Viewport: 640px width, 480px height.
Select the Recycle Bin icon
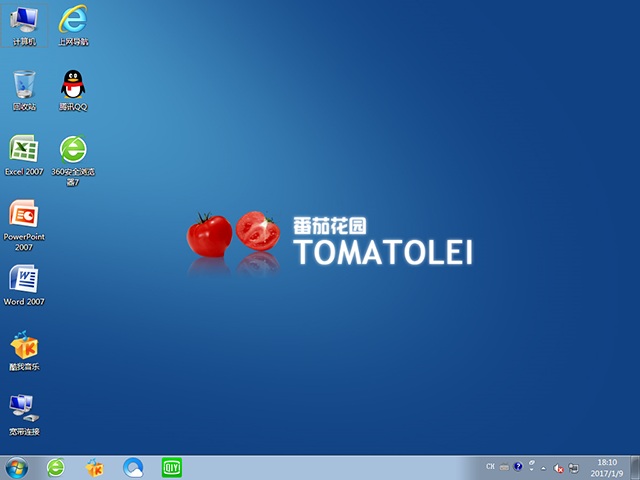[x=24, y=86]
